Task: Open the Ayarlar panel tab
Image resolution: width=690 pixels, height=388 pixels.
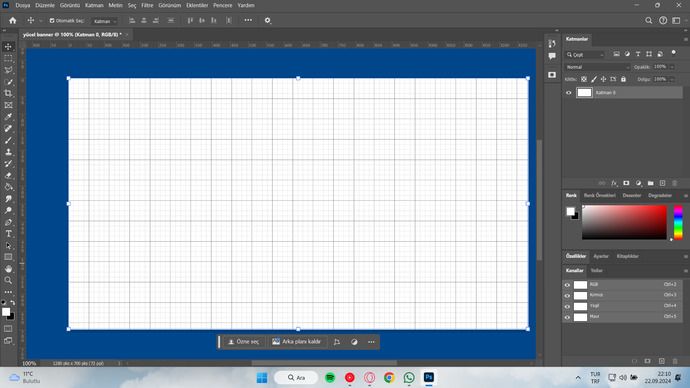Action: [601, 256]
